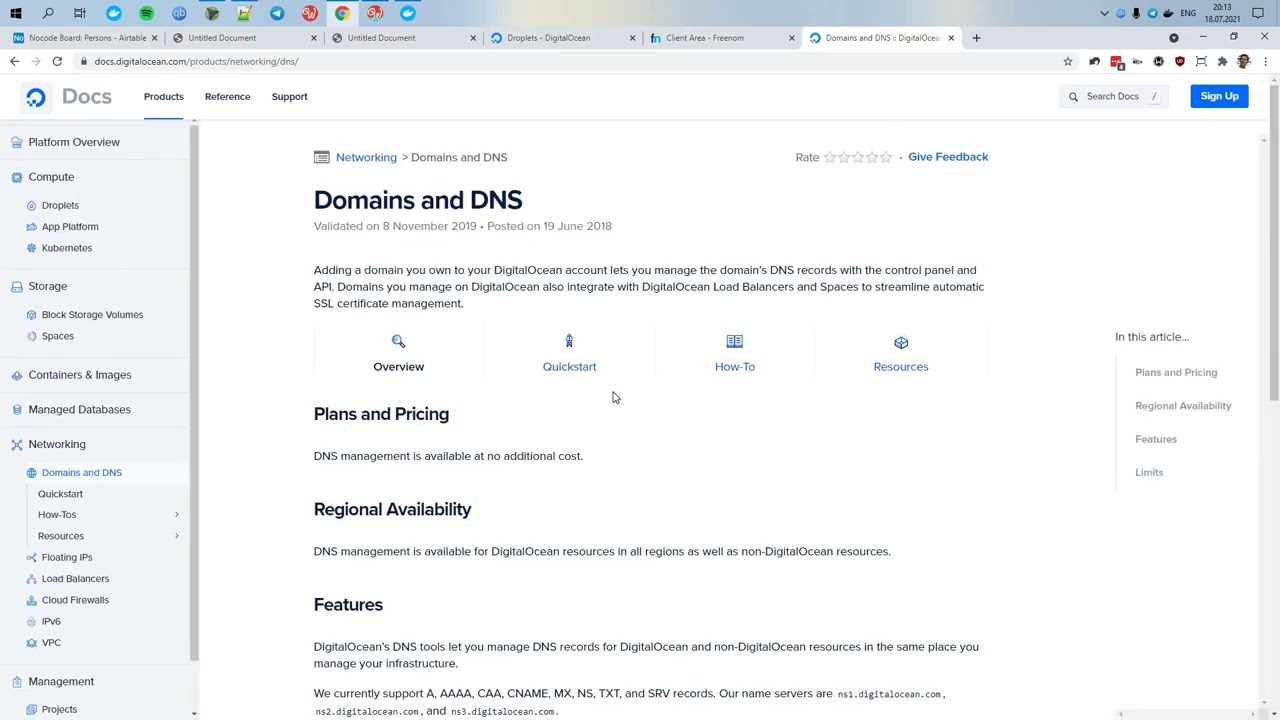
Task: Click the Networking section icon
Action: (17, 444)
